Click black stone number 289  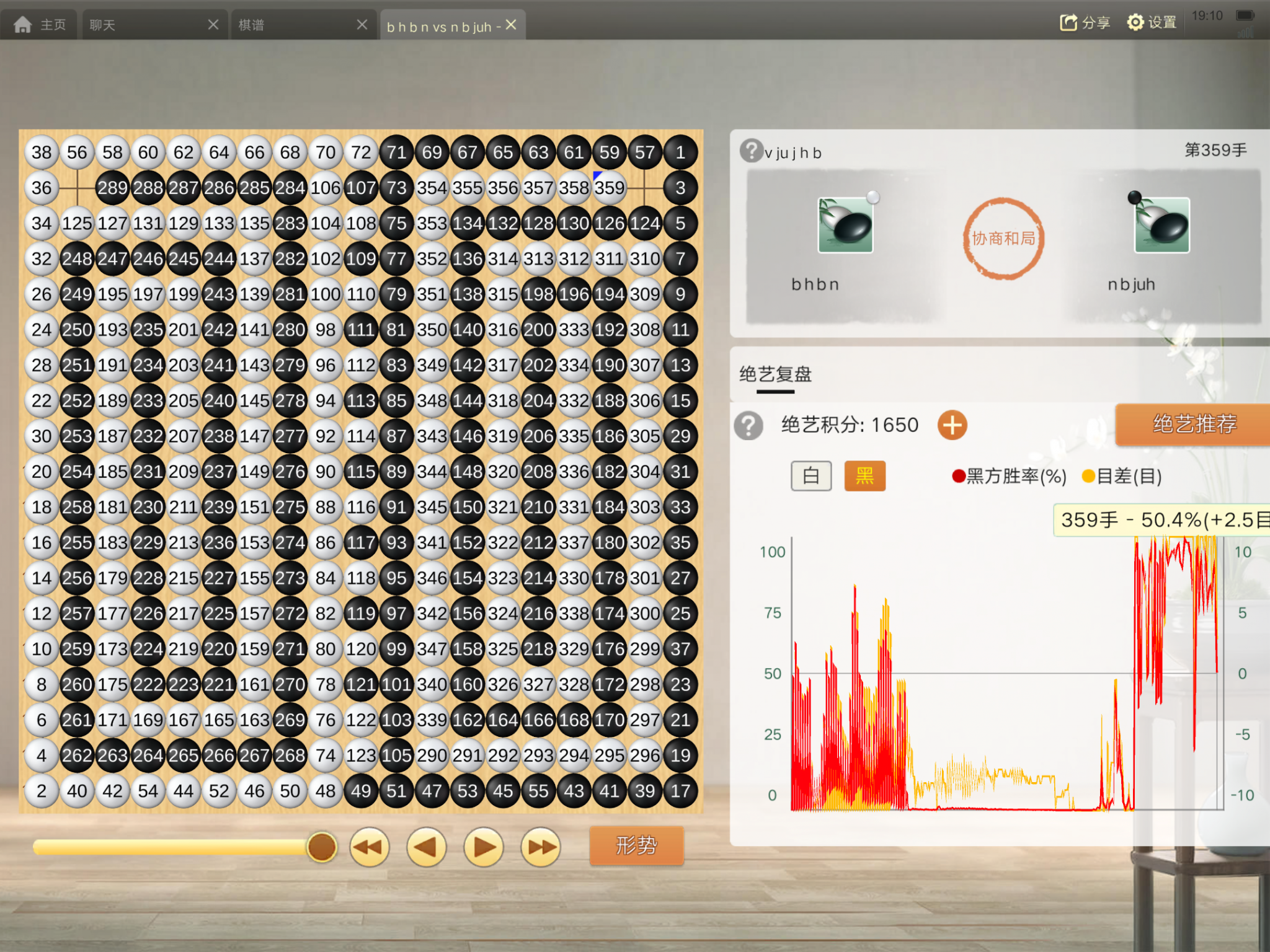point(112,188)
